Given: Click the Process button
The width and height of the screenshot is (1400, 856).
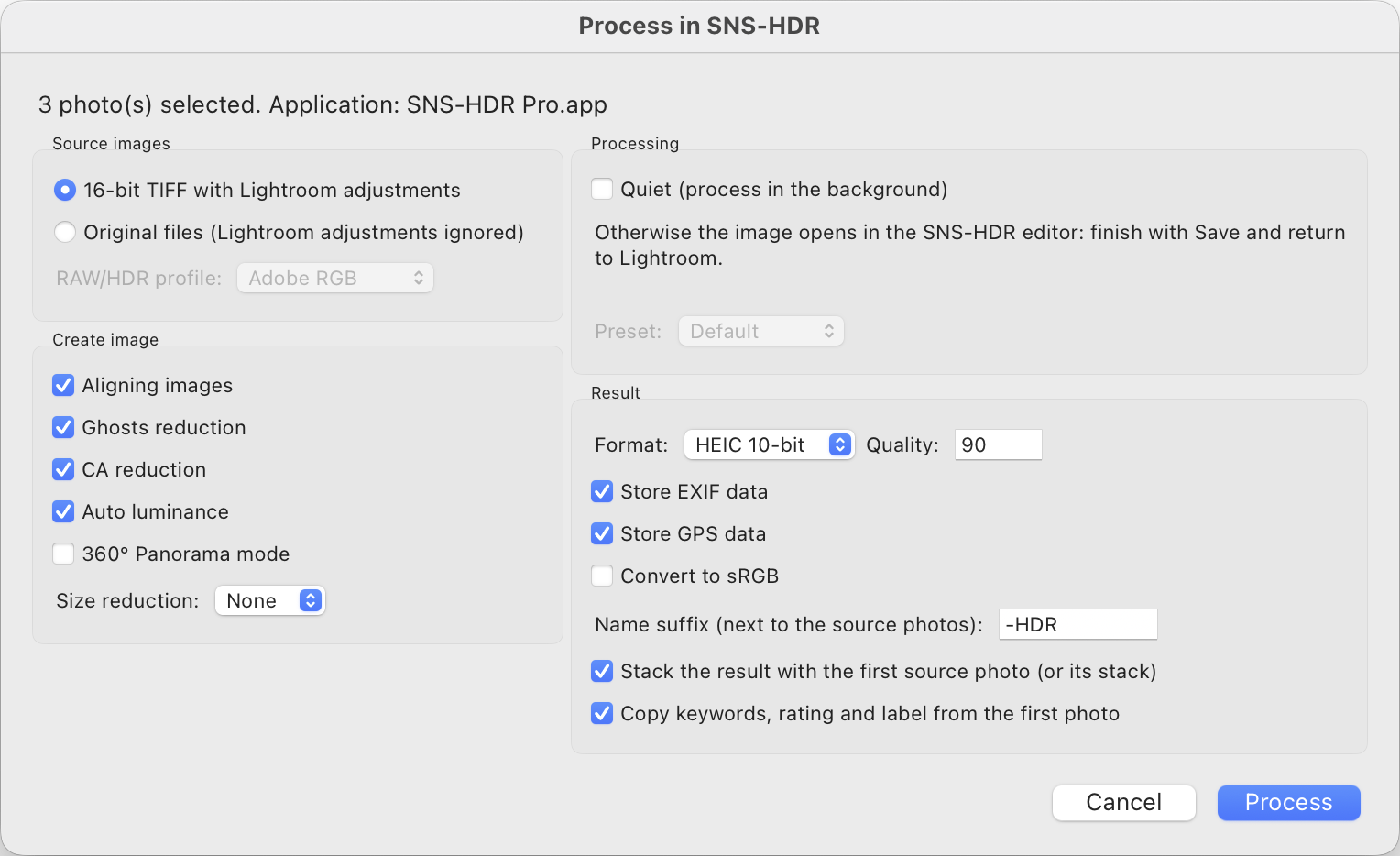Looking at the screenshot, I should [x=1289, y=802].
